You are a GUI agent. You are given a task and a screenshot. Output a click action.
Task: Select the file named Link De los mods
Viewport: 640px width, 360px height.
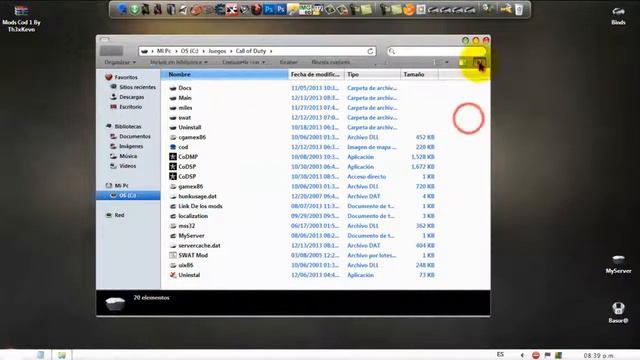tap(200, 206)
